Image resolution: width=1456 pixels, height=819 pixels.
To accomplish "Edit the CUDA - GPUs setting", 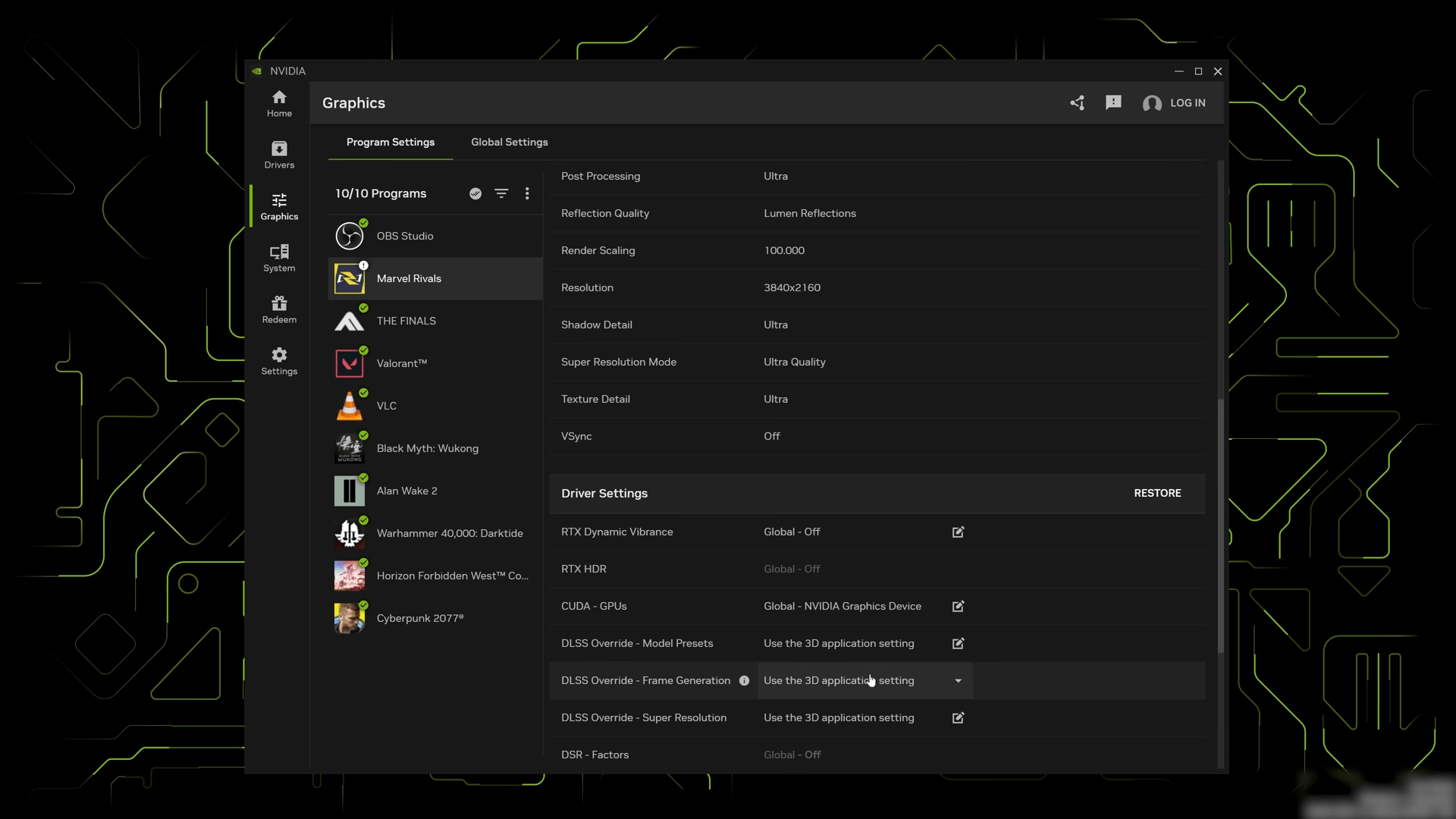I will [958, 606].
